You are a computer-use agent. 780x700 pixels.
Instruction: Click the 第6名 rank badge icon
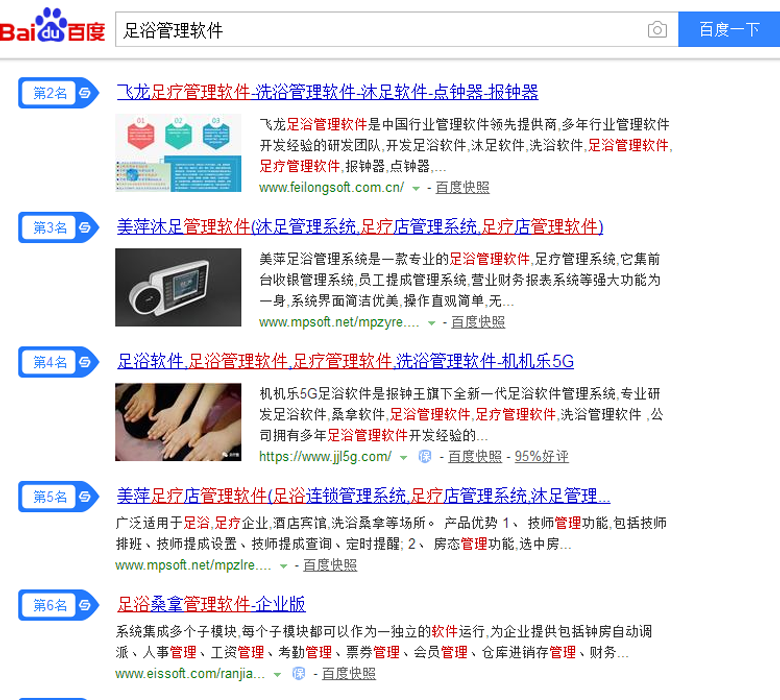(59, 605)
